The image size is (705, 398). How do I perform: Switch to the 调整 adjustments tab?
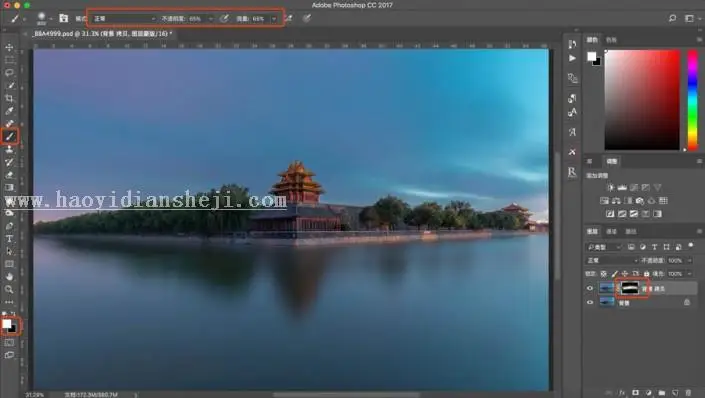pos(612,161)
